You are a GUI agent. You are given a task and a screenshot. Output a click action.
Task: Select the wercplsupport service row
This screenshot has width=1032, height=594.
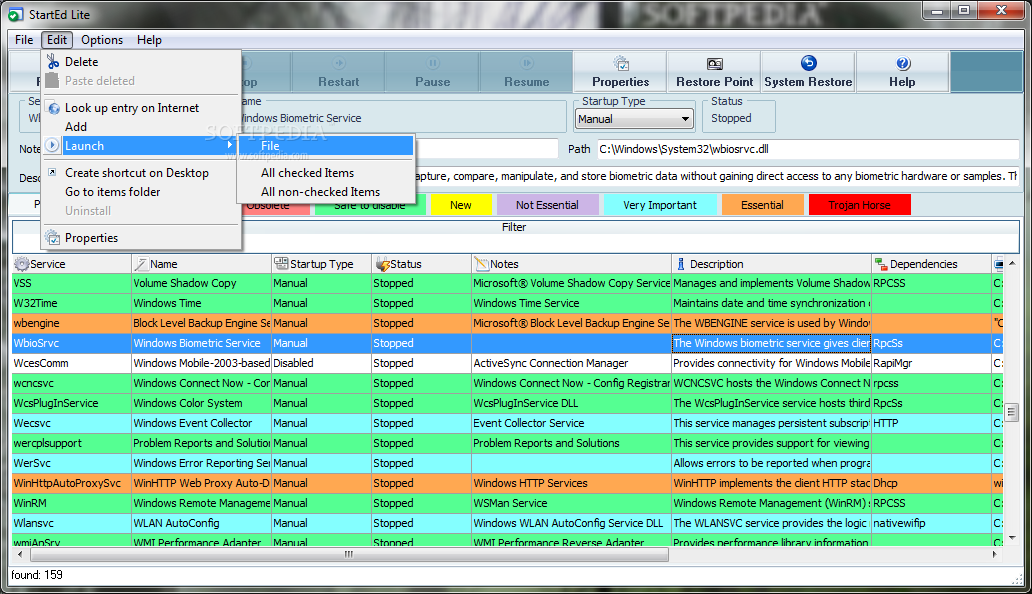point(507,443)
